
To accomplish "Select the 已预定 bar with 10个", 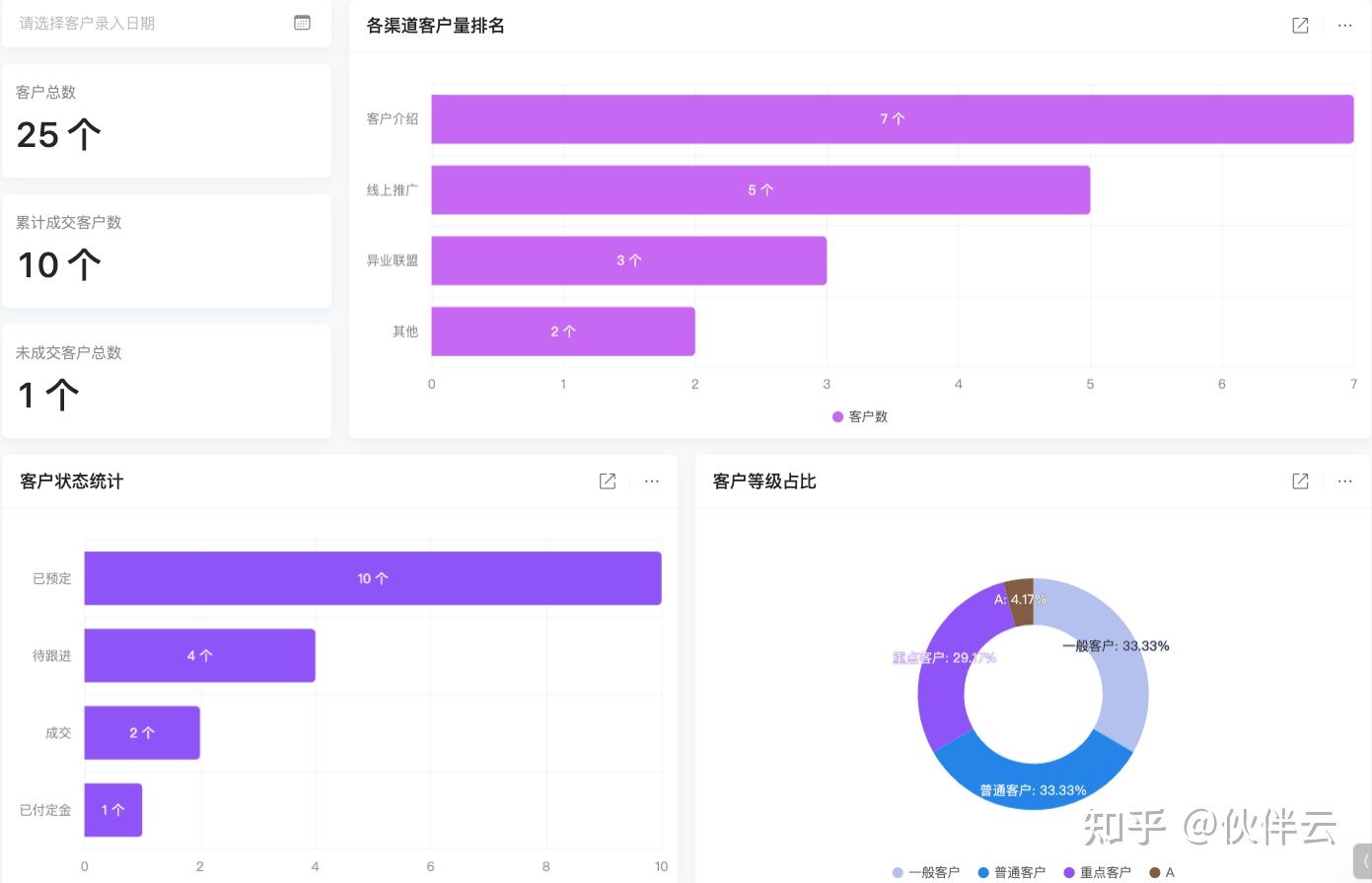I will (372, 578).
